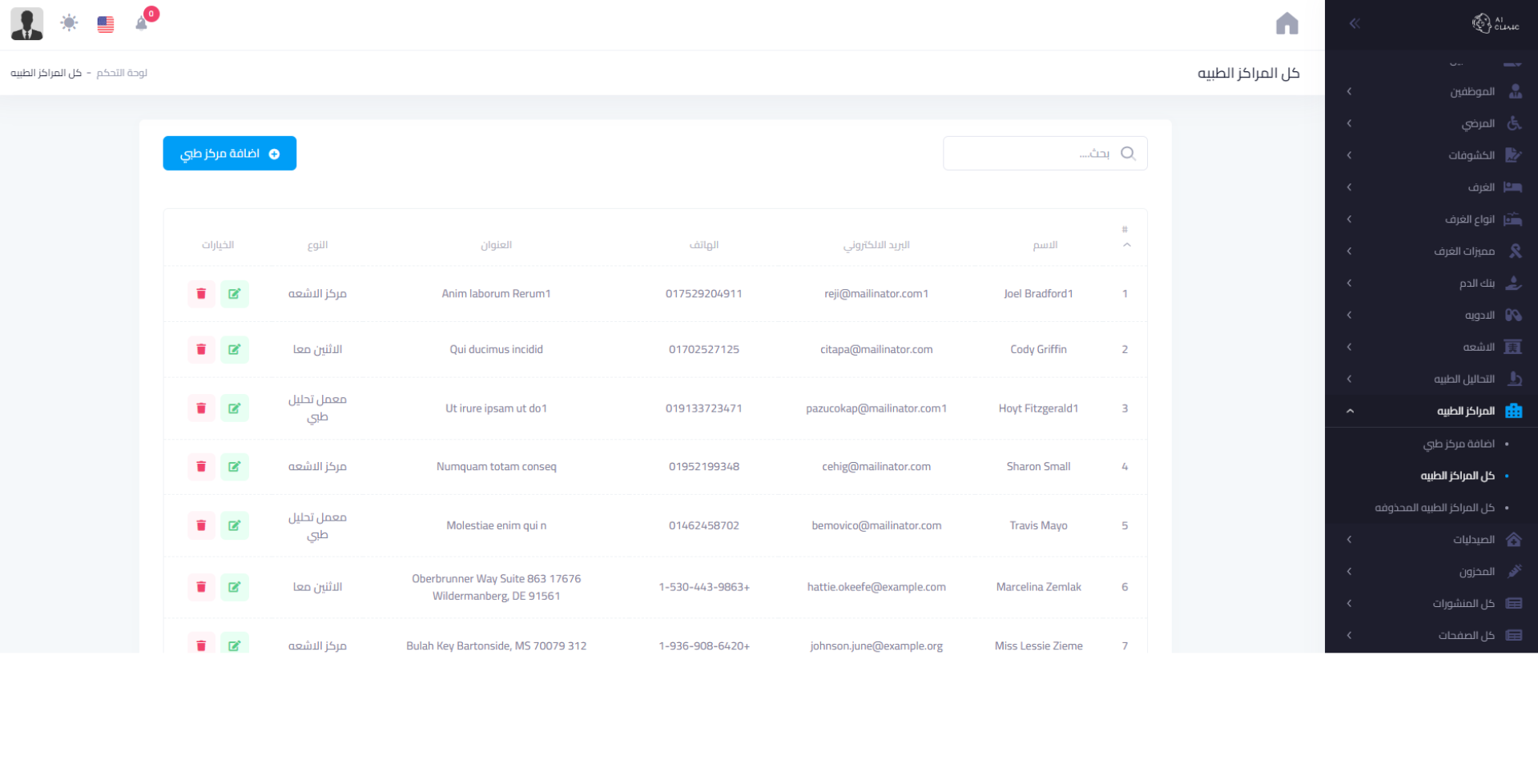Collapse the sidebar with double-arrow icon

point(1355,24)
